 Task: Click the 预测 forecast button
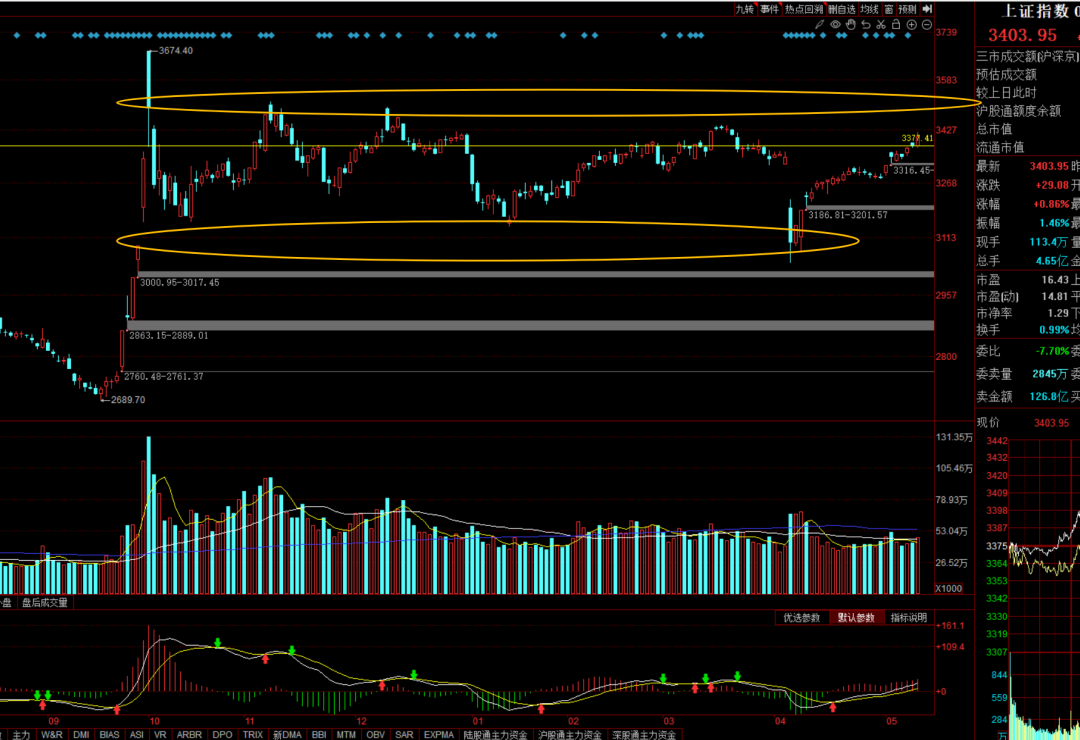click(906, 9)
